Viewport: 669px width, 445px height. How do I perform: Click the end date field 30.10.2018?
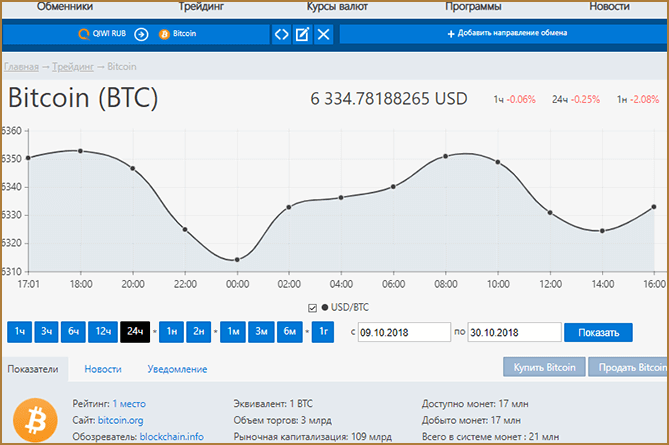coord(515,332)
